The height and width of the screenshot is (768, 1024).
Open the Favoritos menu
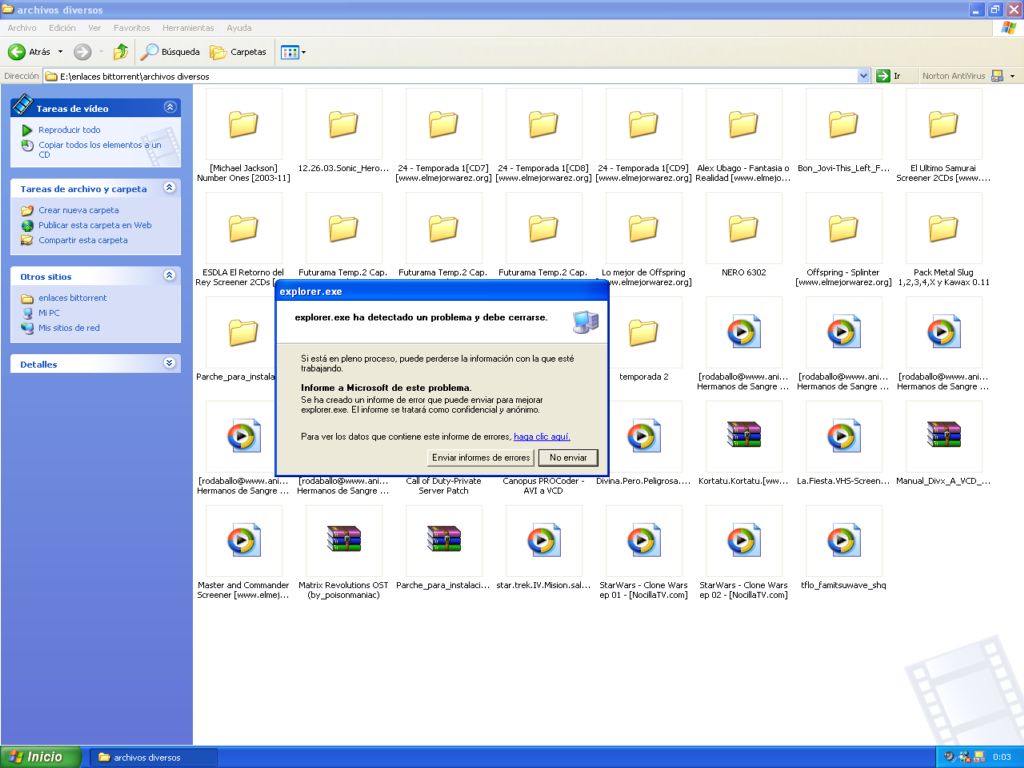click(131, 28)
